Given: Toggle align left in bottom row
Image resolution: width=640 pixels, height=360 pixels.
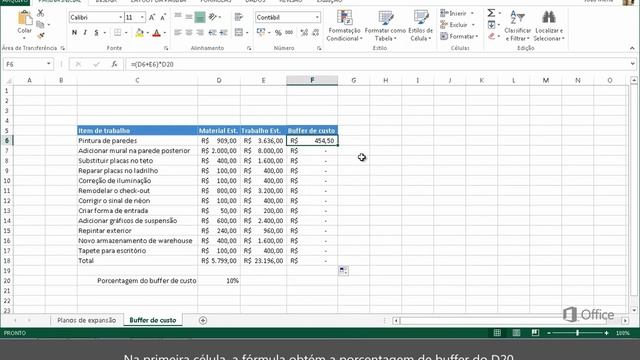Looking at the screenshot, I should click(x=178, y=33).
